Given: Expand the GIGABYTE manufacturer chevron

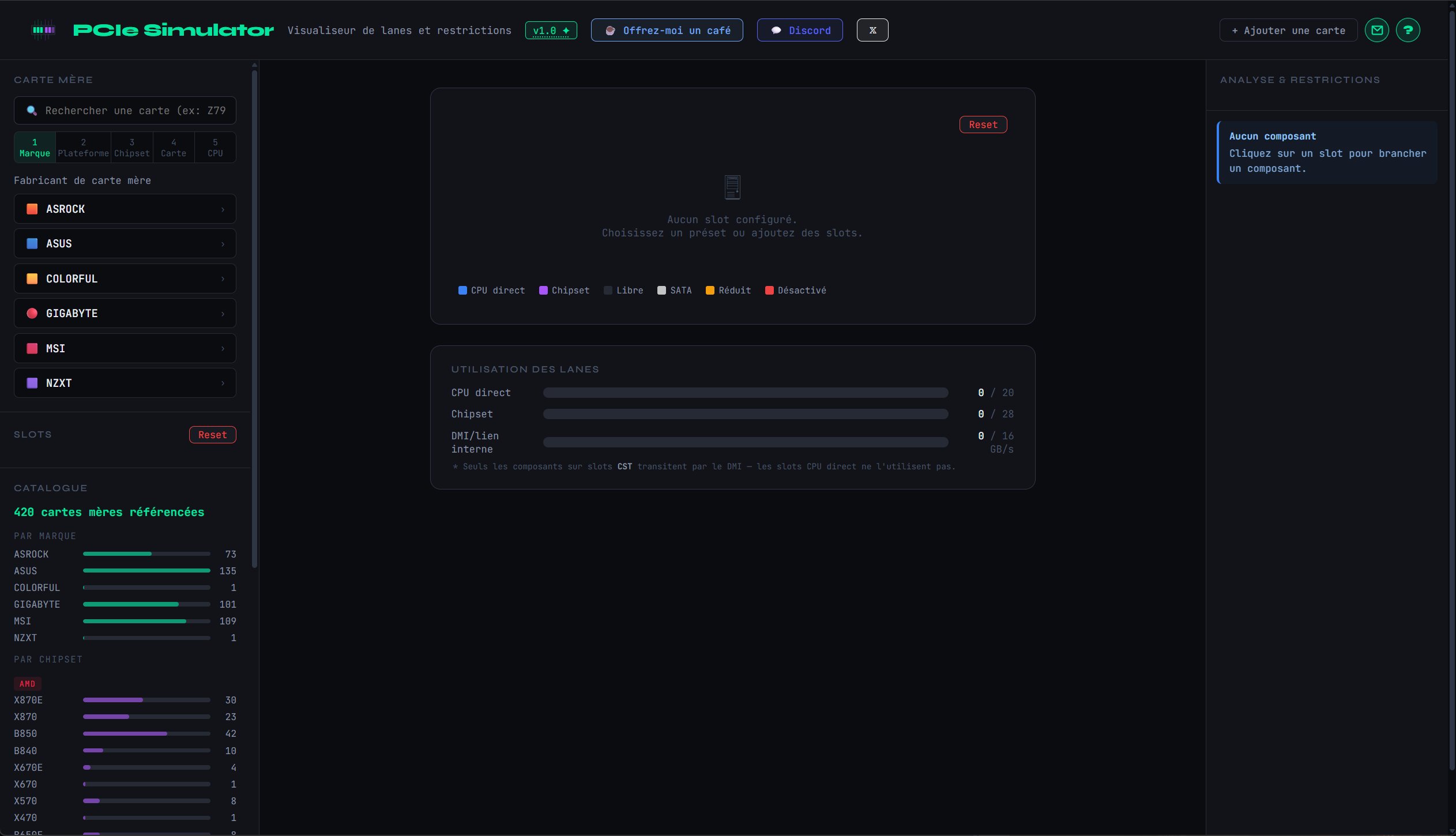Looking at the screenshot, I should pos(223,314).
